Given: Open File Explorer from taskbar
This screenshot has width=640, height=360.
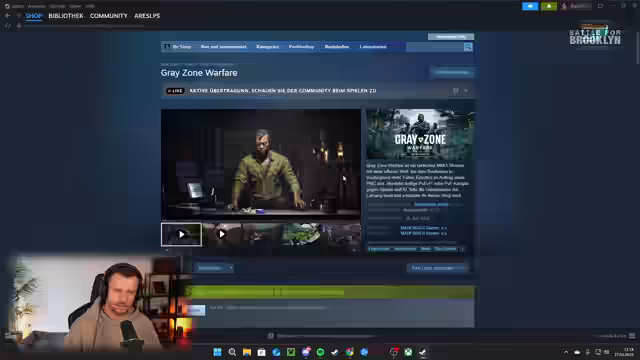Looking at the screenshot, I should click(x=247, y=352).
